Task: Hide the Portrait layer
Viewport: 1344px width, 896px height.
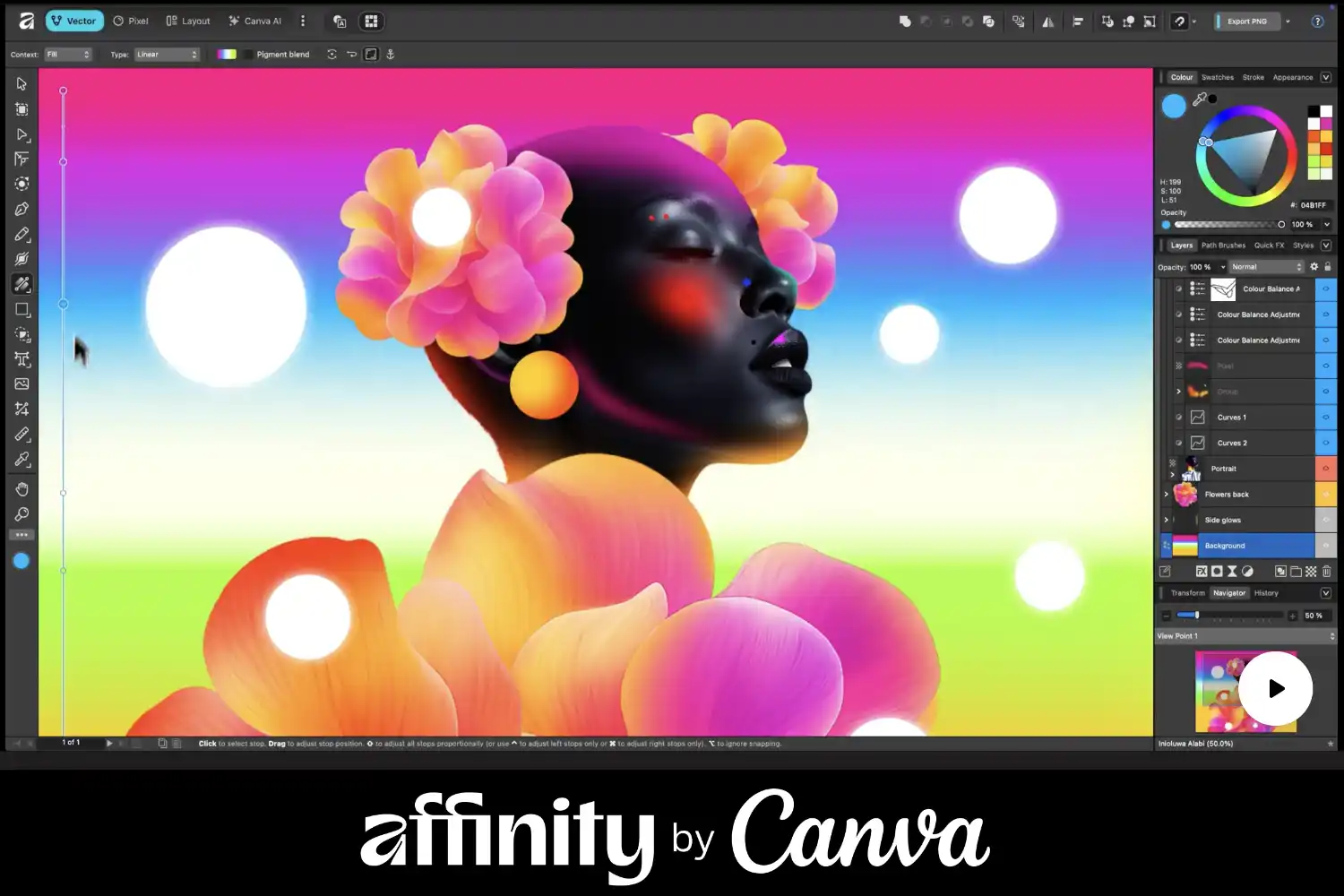Action: (1325, 469)
